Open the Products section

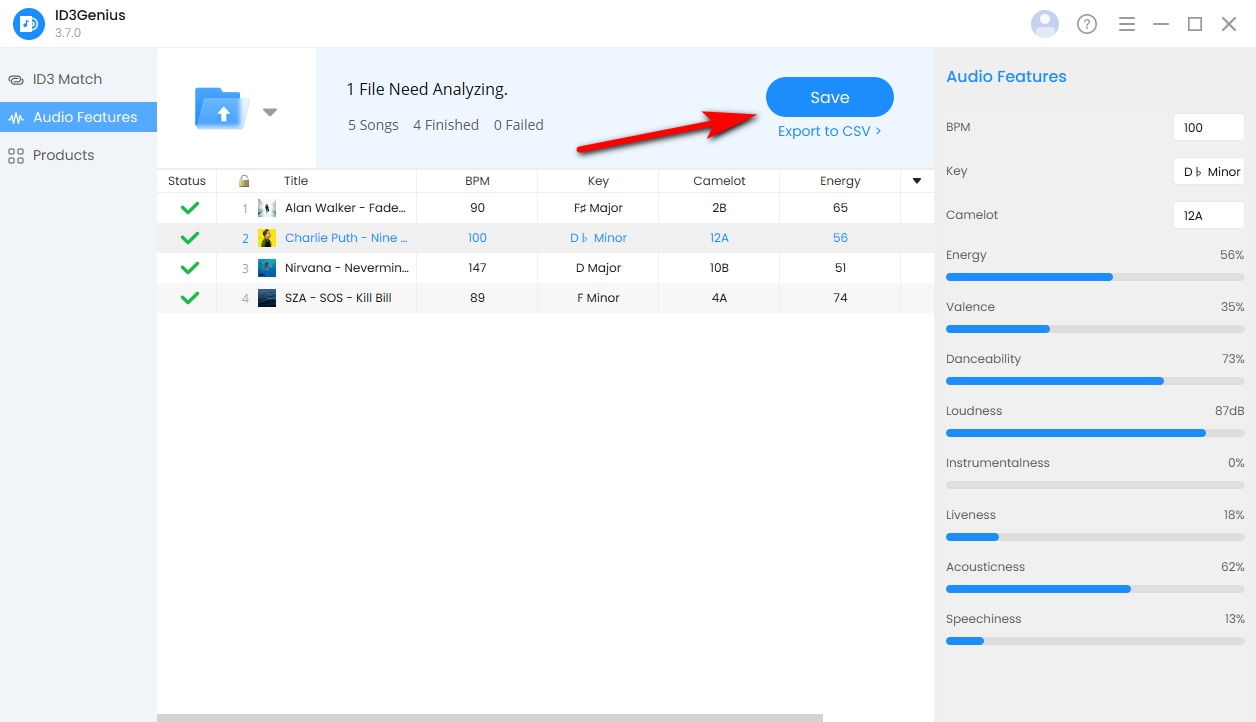click(63, 155)
